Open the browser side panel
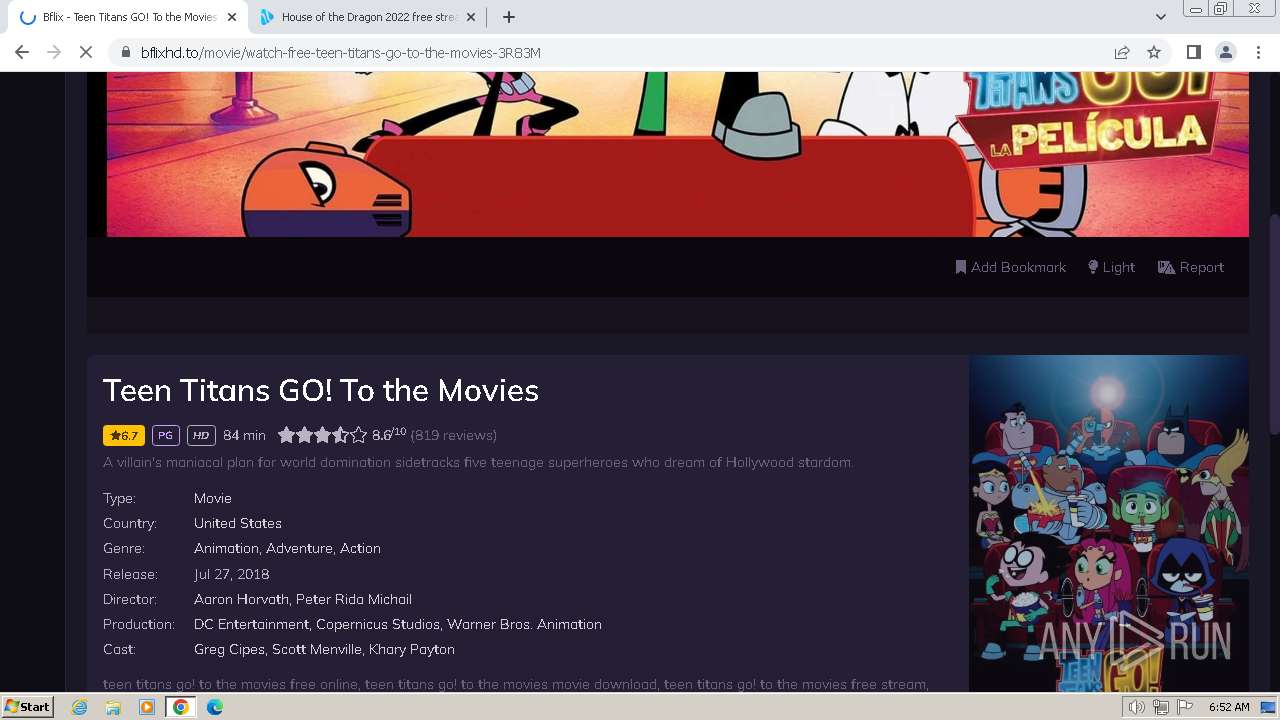The width and height of the screenshot is (1280, 720). tap(1193, 52)
